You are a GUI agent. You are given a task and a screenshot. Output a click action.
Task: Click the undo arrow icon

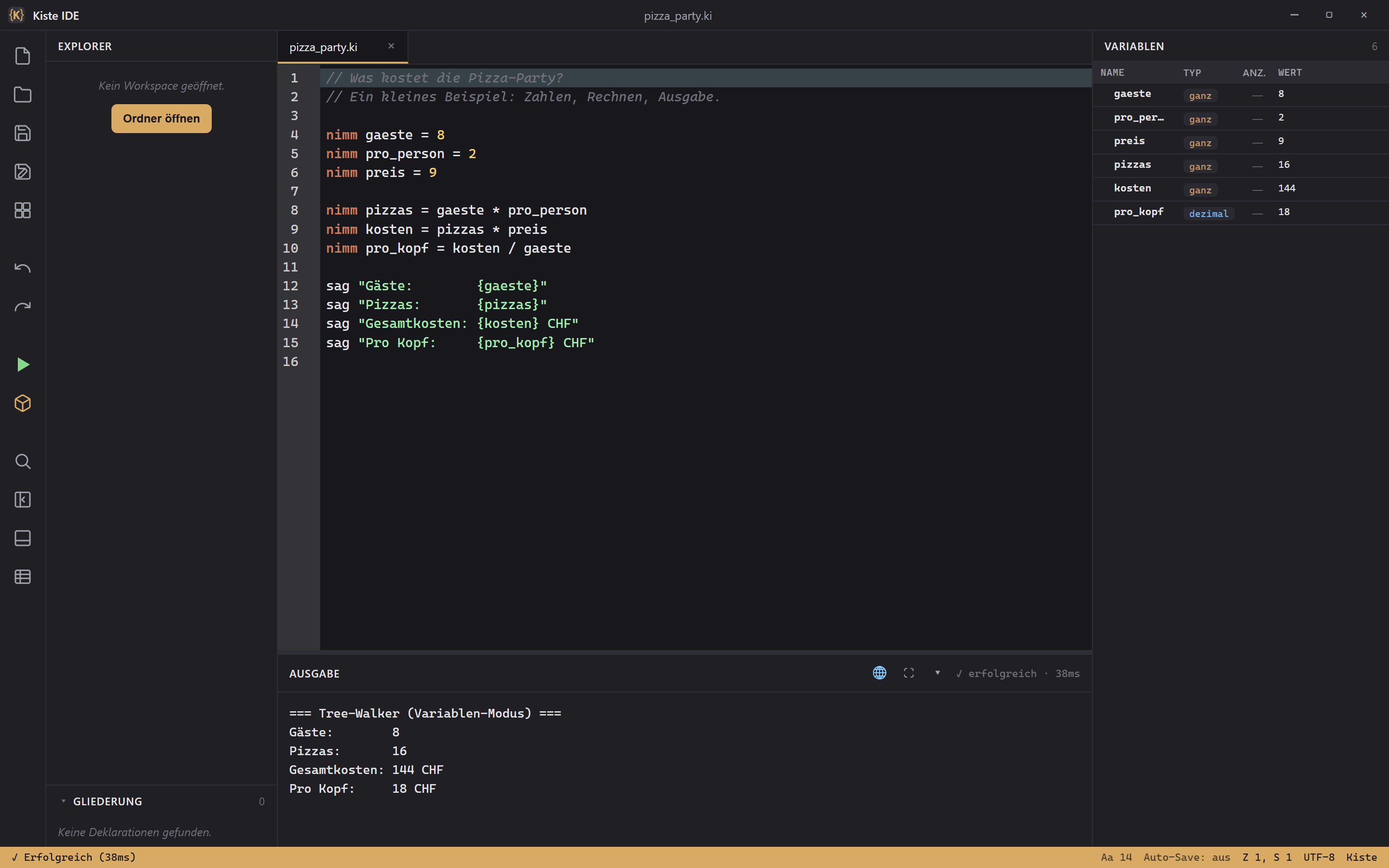pyautogui.click(x=22, y=268)
